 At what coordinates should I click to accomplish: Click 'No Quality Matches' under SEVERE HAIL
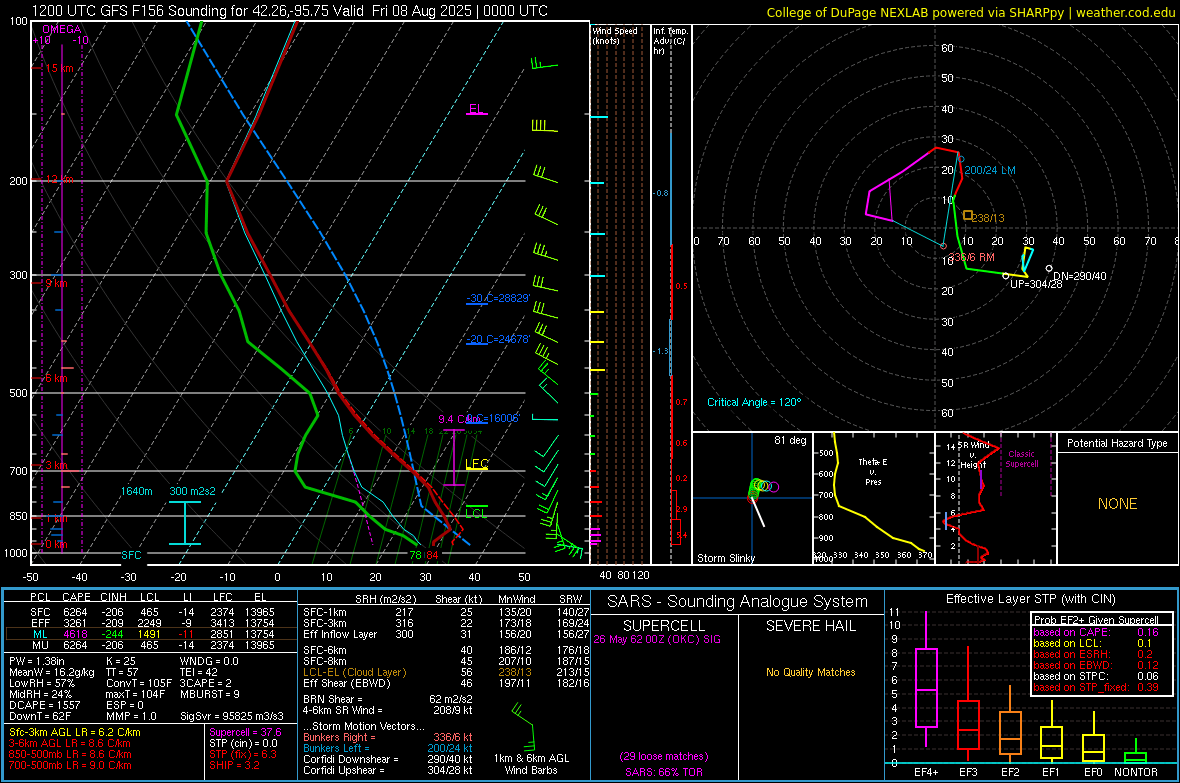pyautogui.click(x=810, y=672)
